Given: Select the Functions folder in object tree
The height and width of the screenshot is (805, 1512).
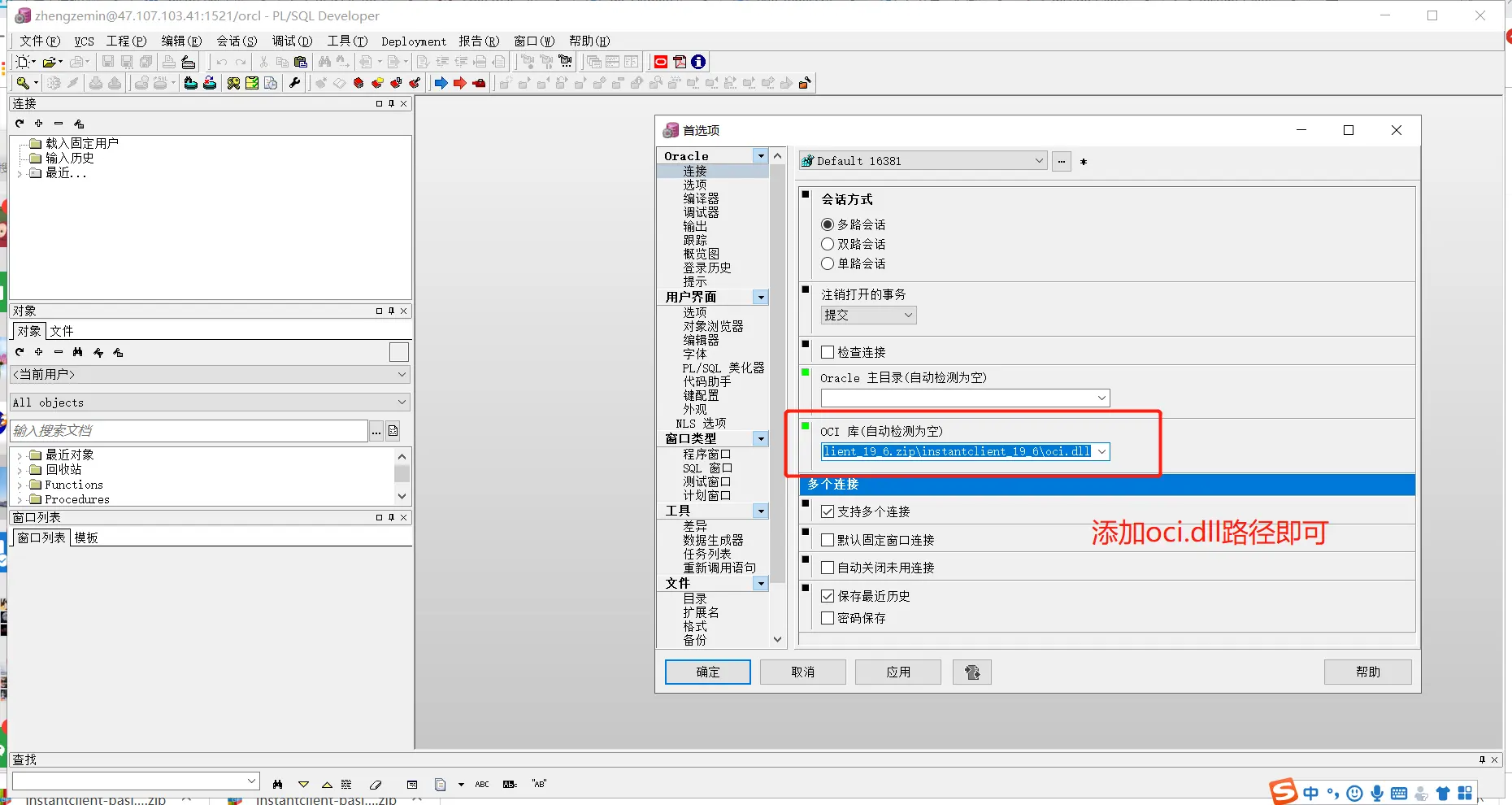Looking at the screenshot, I should [74, 485].
